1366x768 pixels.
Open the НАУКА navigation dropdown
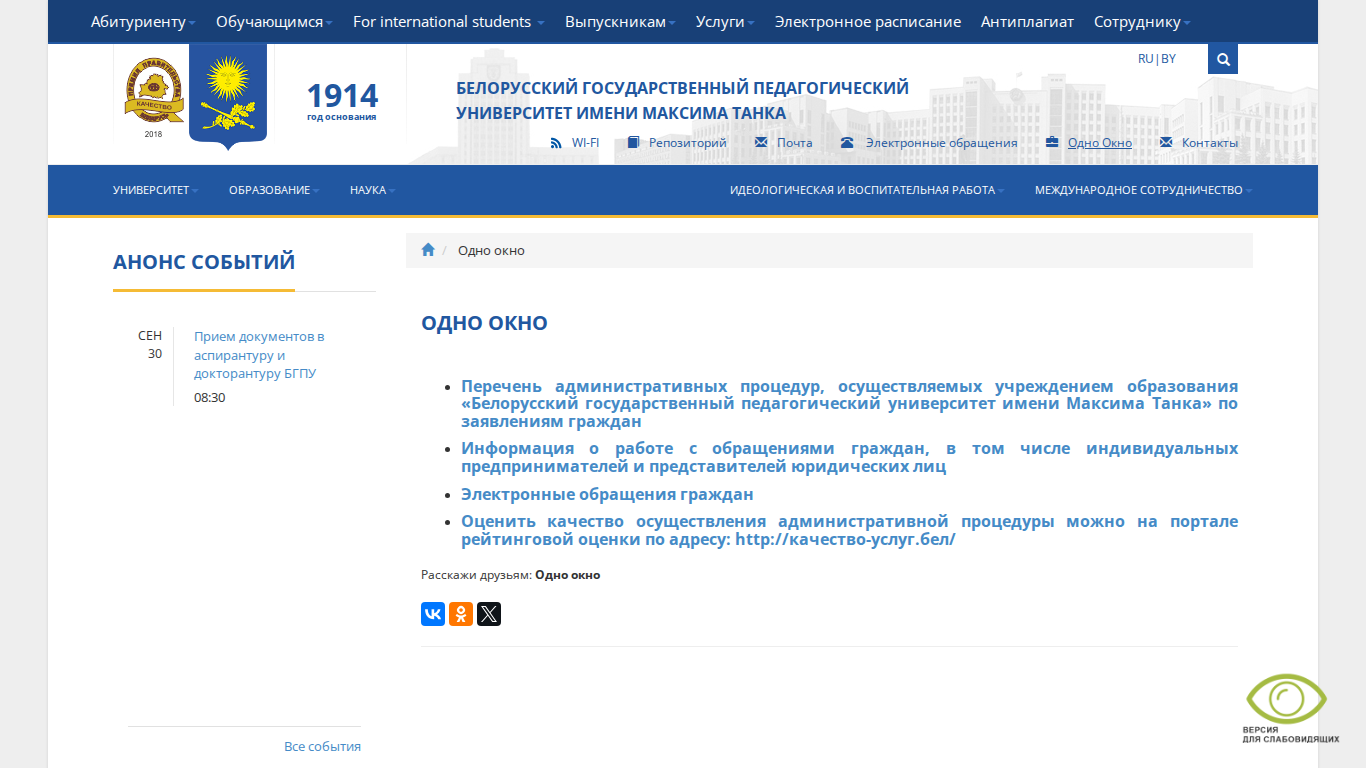coord(372,190)
